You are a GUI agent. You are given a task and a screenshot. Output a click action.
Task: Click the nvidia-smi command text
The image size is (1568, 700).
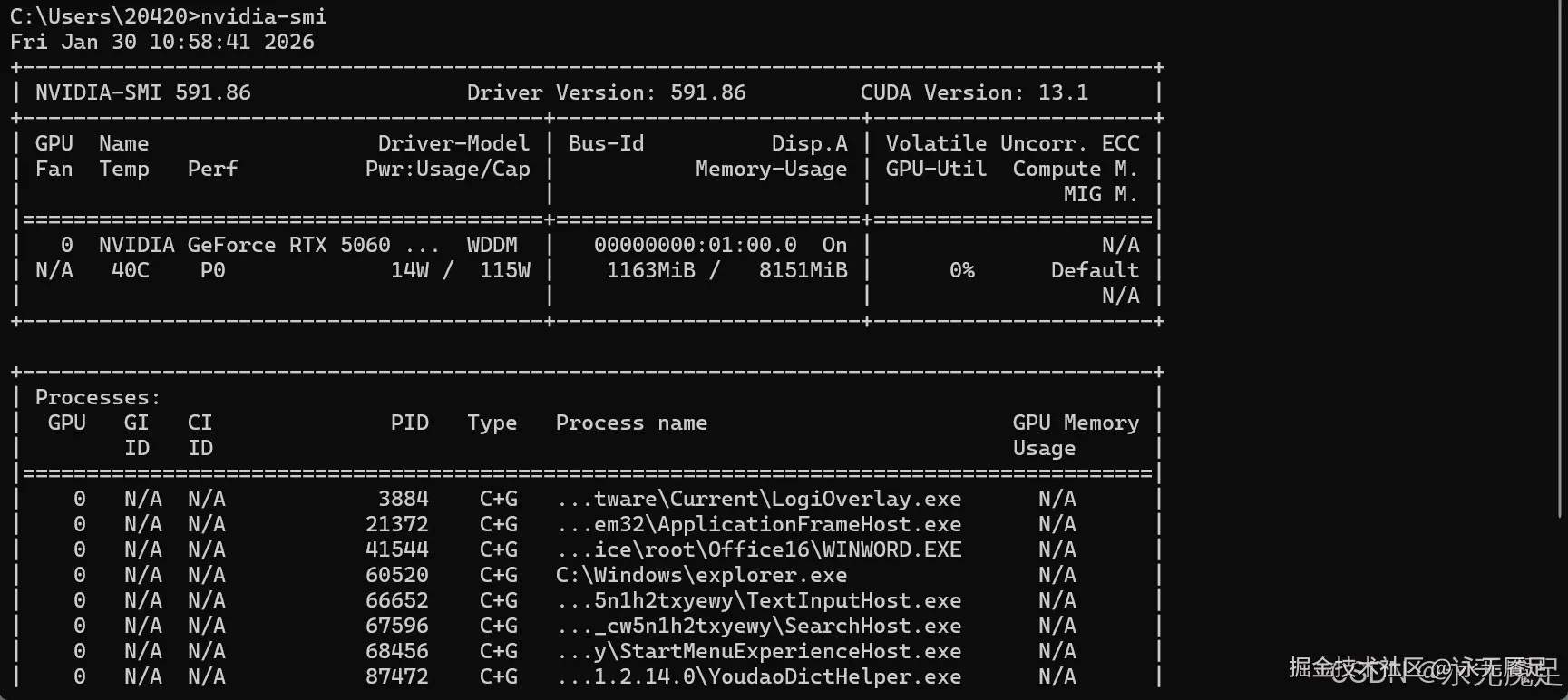point(263,16)
